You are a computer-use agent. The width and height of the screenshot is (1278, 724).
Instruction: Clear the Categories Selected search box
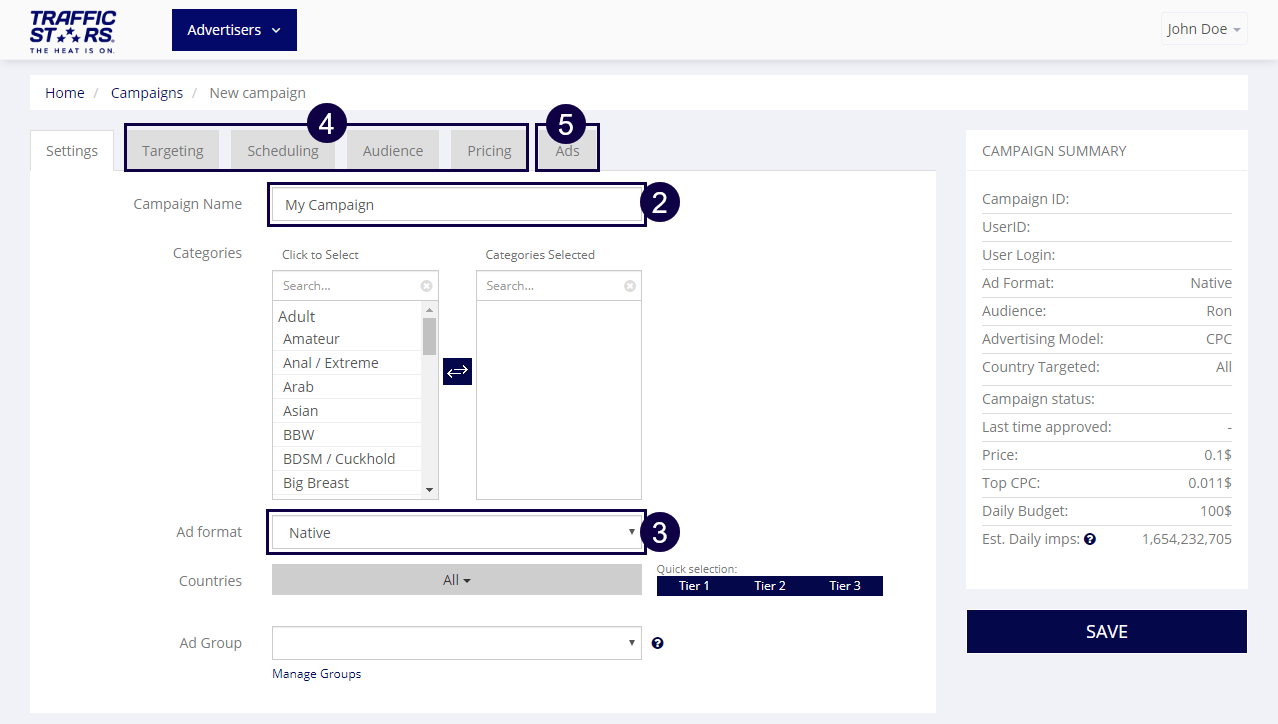click(x=630, y=286)
